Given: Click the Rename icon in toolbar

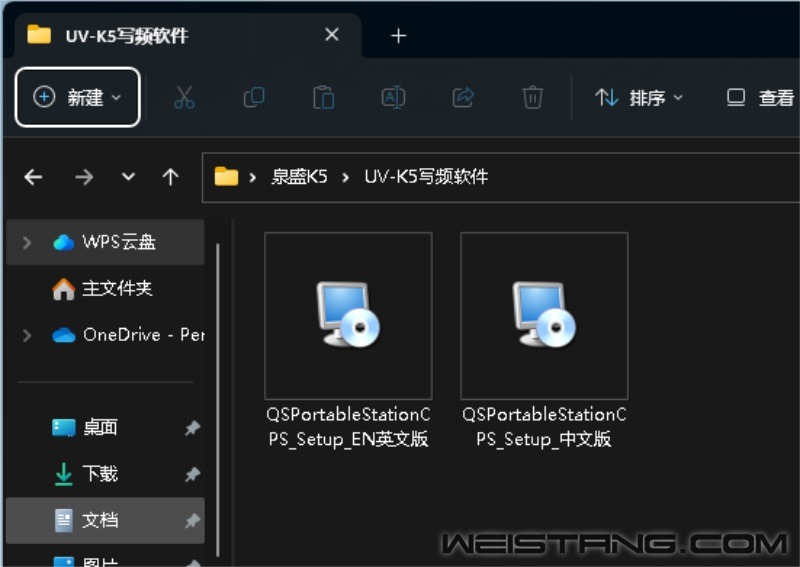Looking at the screenshot, I should pyautogui.click(x=393, y=97).
